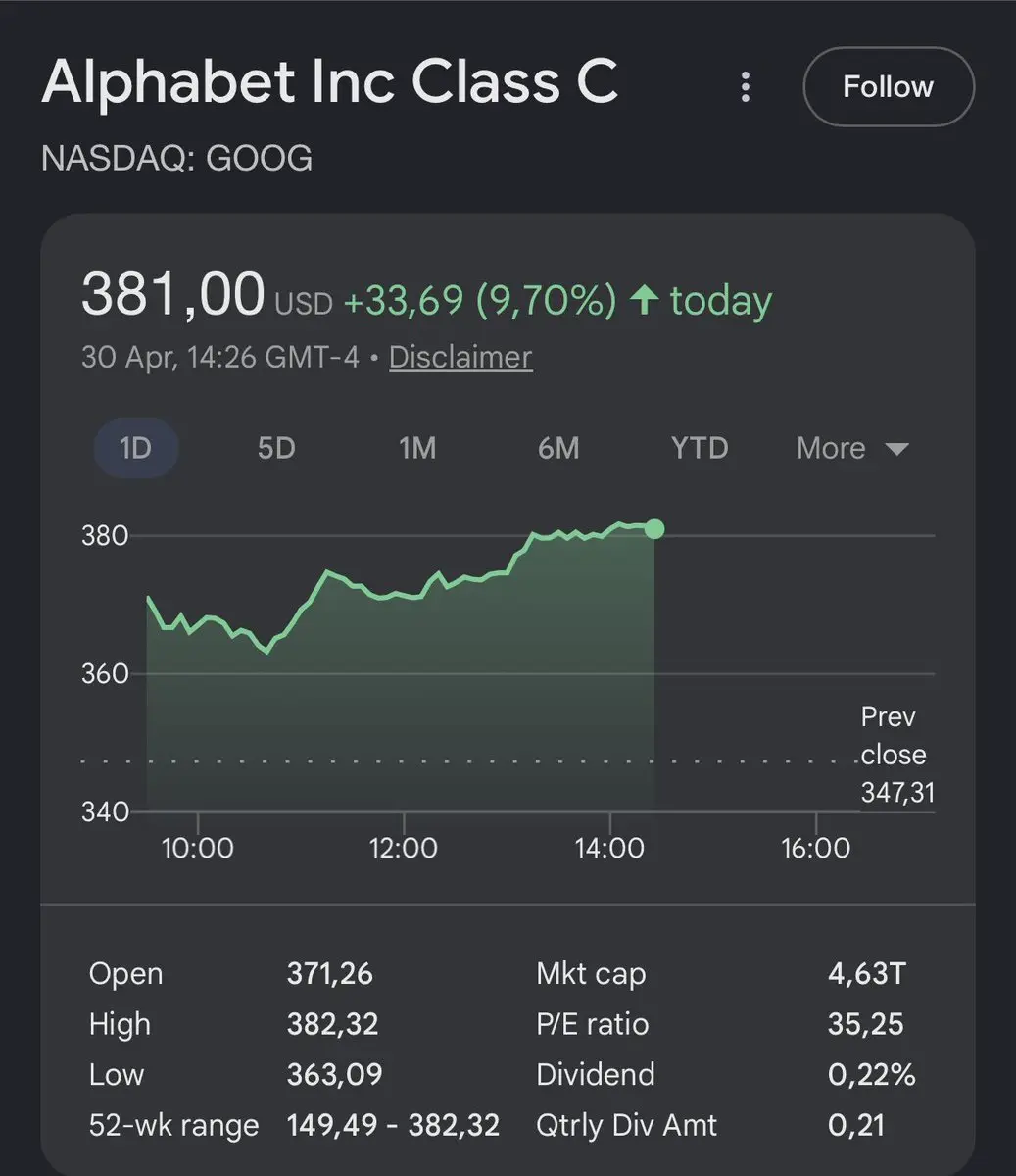Switch to the 5D chart range
Viewport: 1016px width, 1176px height.
[x=276, y=448]
